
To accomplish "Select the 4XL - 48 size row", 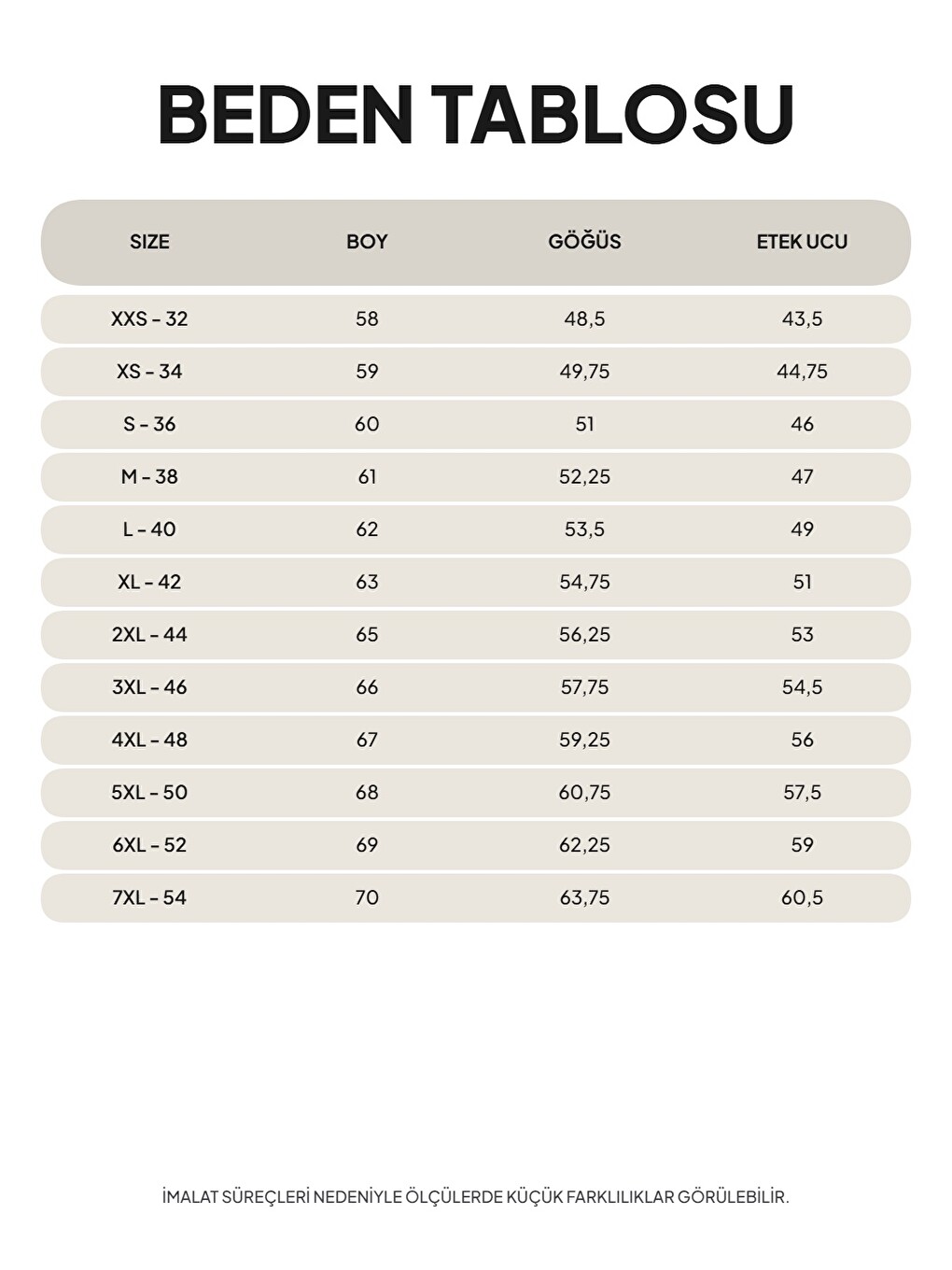I will pyautogui.click(x=476, y=740).
